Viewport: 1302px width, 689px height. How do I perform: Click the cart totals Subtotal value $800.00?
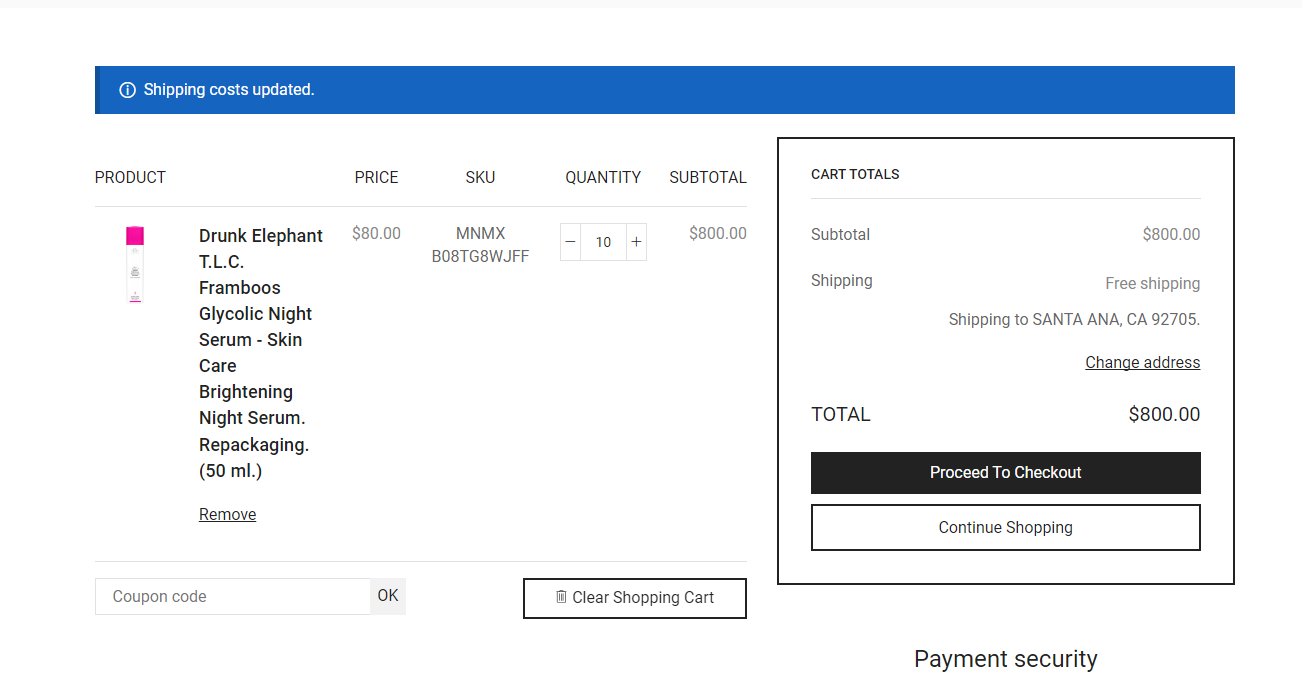pos(1171,235)
